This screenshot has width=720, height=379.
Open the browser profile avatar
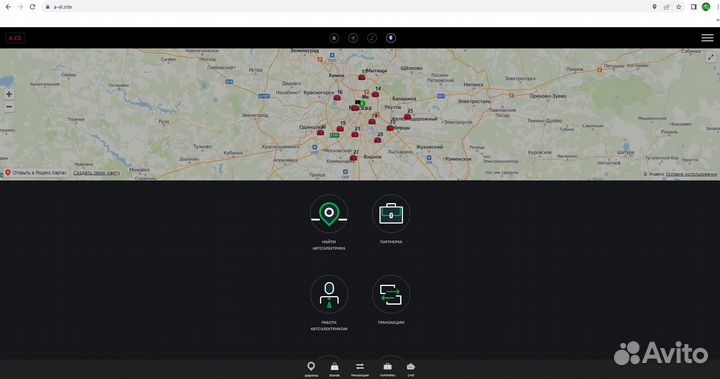coord(706,7)
